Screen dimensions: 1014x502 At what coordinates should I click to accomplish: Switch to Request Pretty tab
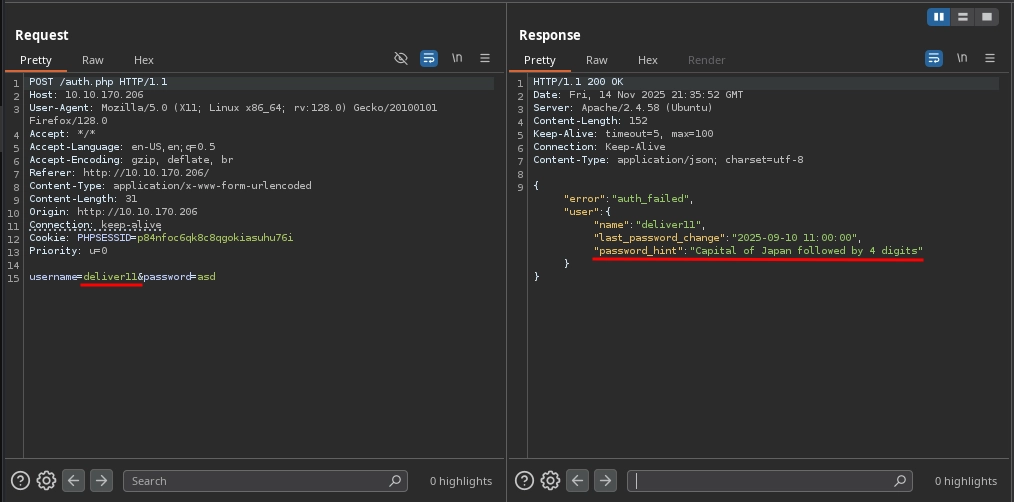tap(36, 60)
